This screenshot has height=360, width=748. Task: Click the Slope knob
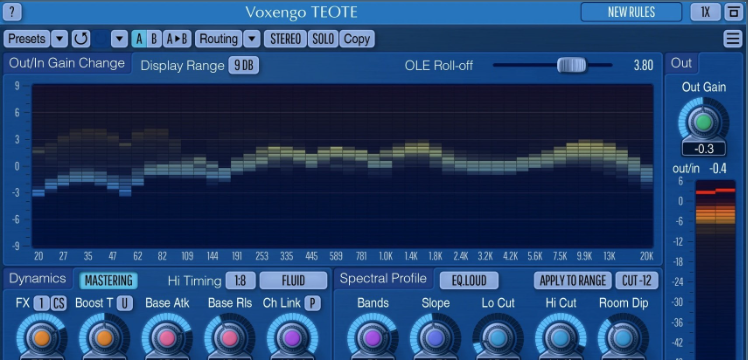(435, 338)
